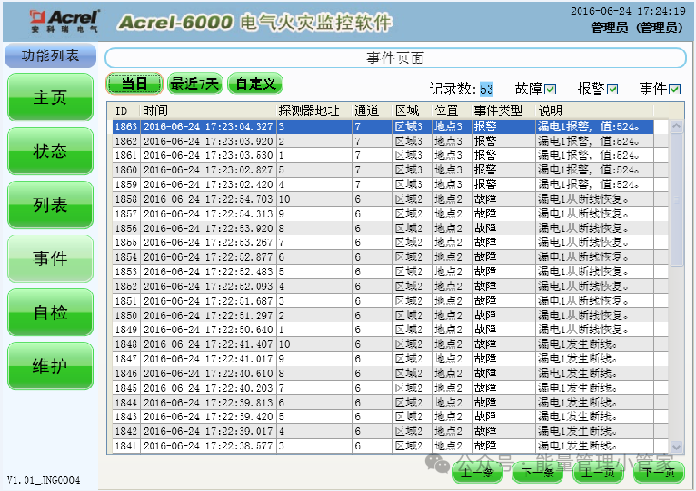Click the 时间 column header
The image size is (696, 491).
tap(208, 111)
